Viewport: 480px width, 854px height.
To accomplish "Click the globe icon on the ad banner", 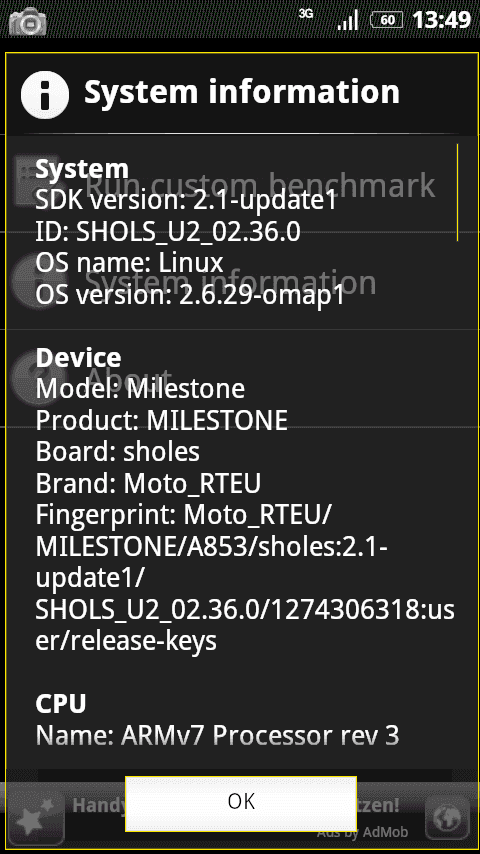I will 447,815.
